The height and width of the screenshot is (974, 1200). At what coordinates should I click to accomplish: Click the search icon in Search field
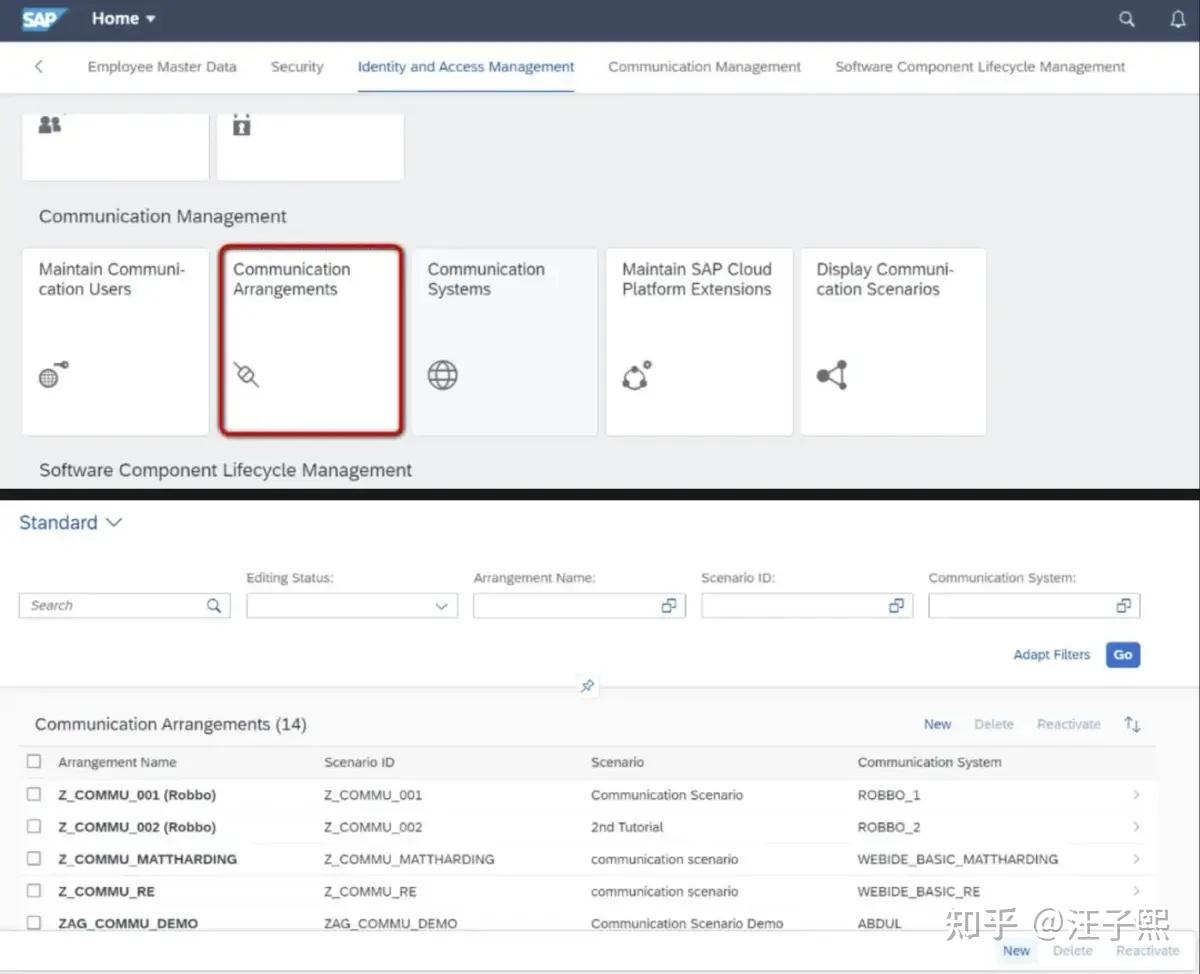[x=214, y=606]
